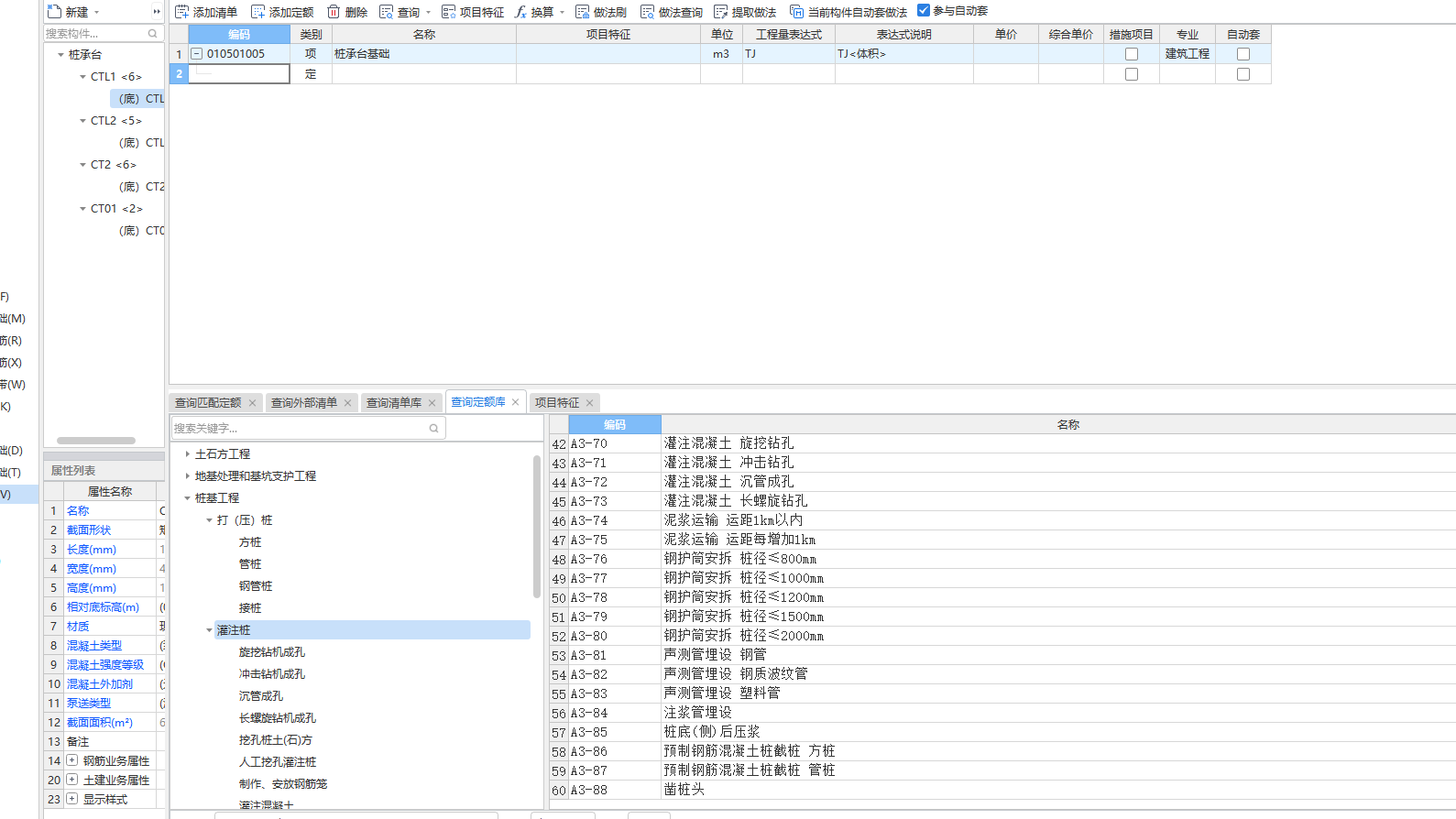The image size is (1456, 819).
Task: Collapse the 灌注桩 node
Action: point(209,630)
